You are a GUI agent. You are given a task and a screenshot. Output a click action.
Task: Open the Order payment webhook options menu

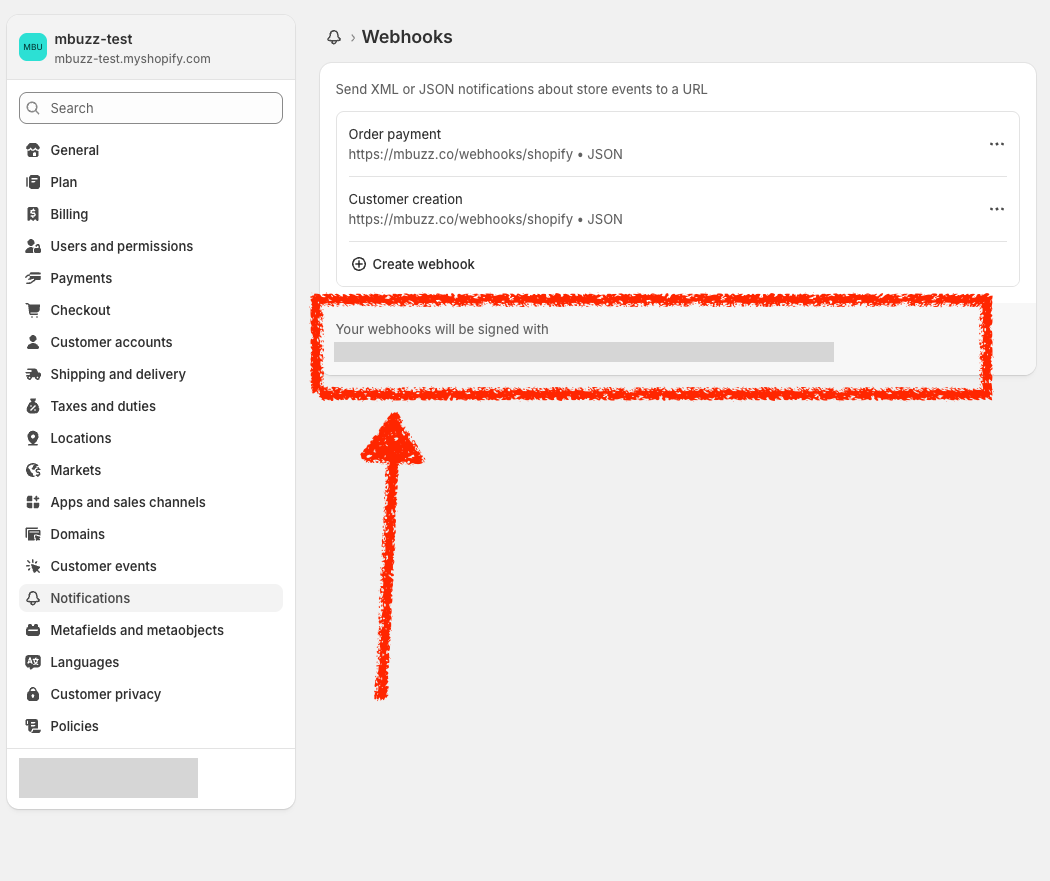(x=996, y=144)
